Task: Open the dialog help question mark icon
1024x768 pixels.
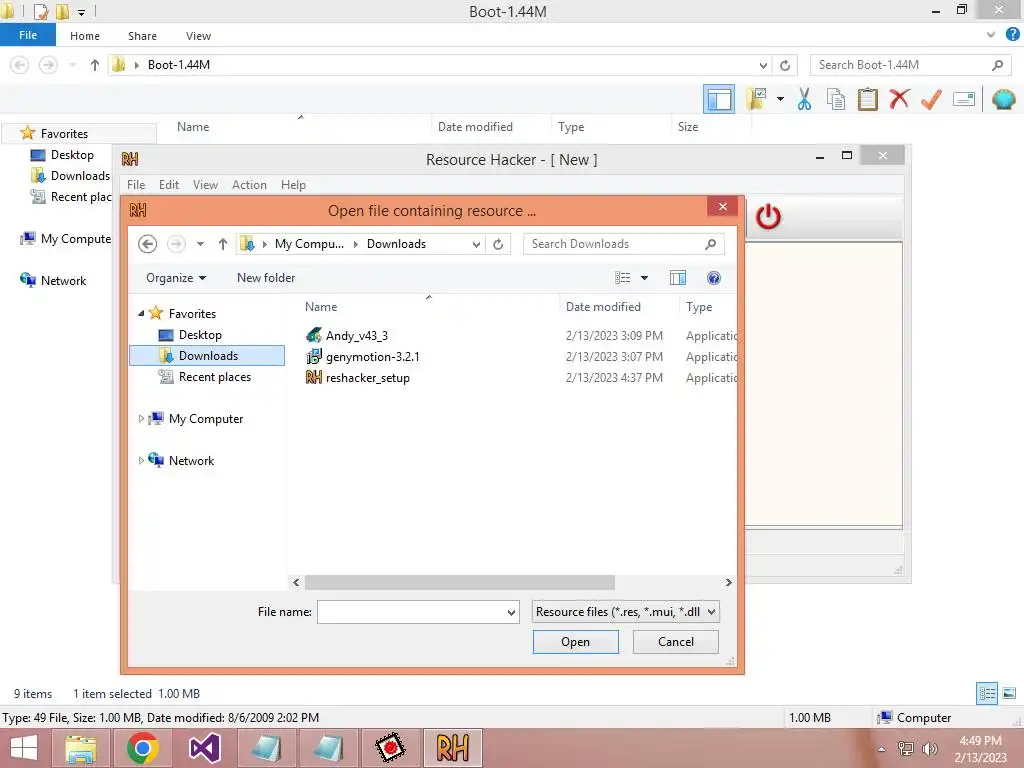Action: click(x=714, y=278)
